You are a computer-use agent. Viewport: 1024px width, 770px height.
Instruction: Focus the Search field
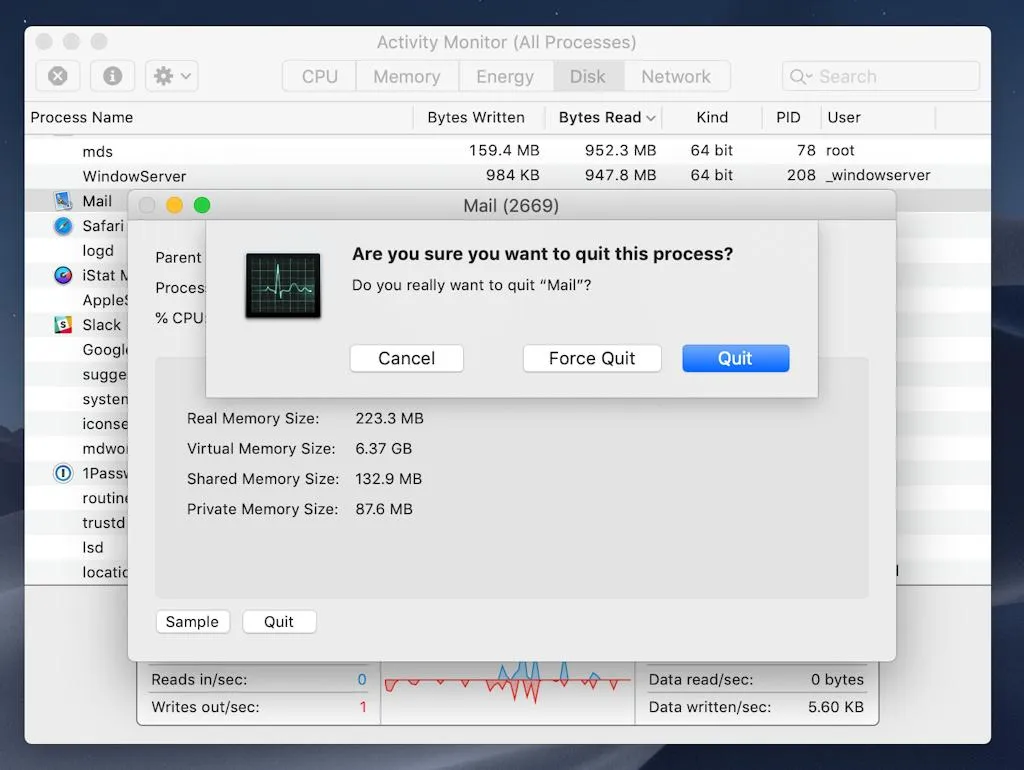point(880,76)
